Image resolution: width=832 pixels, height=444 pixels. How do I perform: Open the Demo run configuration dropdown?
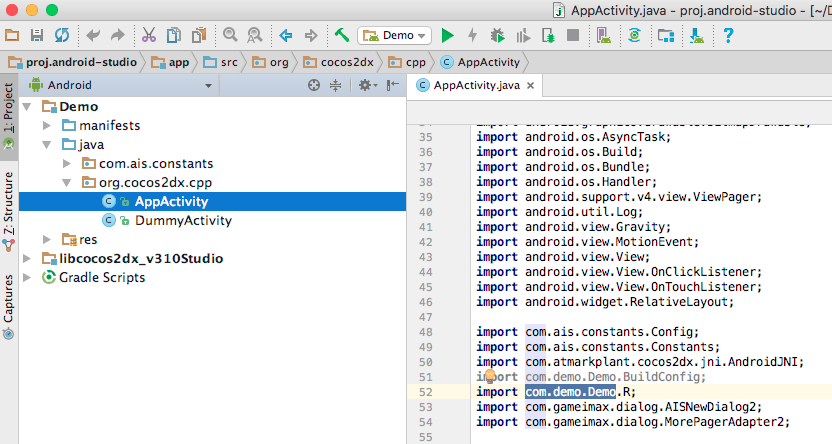(394, 35)
